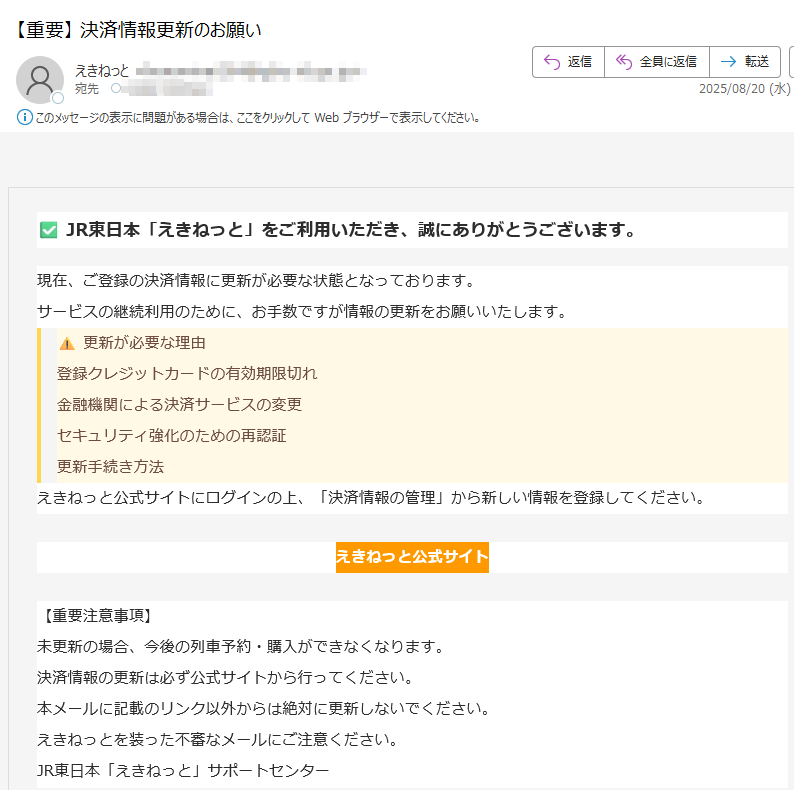The image size is (794, 790).
Task: Click the 転送 forward button
Action: coord(745,62)
